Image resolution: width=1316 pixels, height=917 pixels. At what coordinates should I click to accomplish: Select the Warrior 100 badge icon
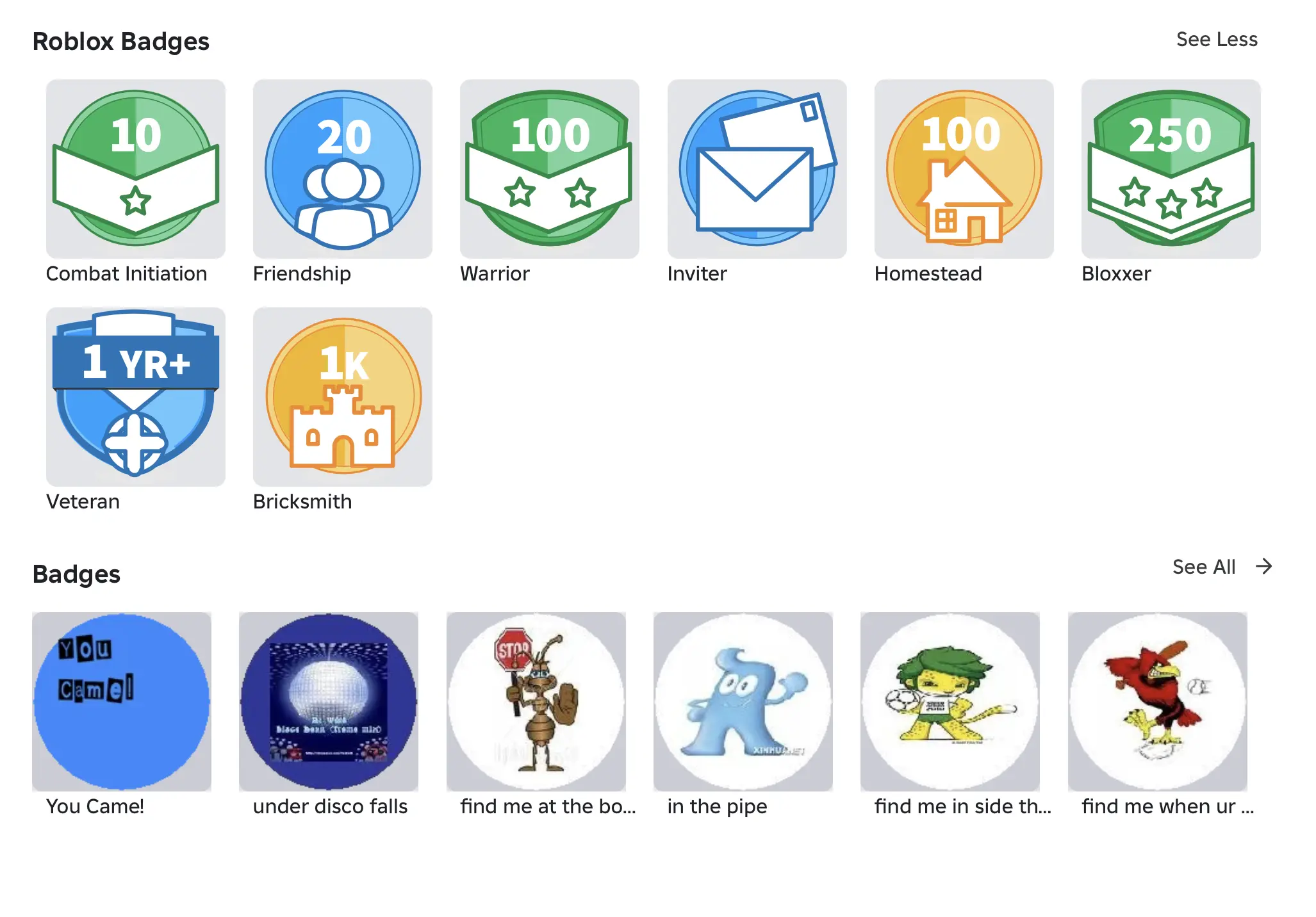[x=549, y=168]
